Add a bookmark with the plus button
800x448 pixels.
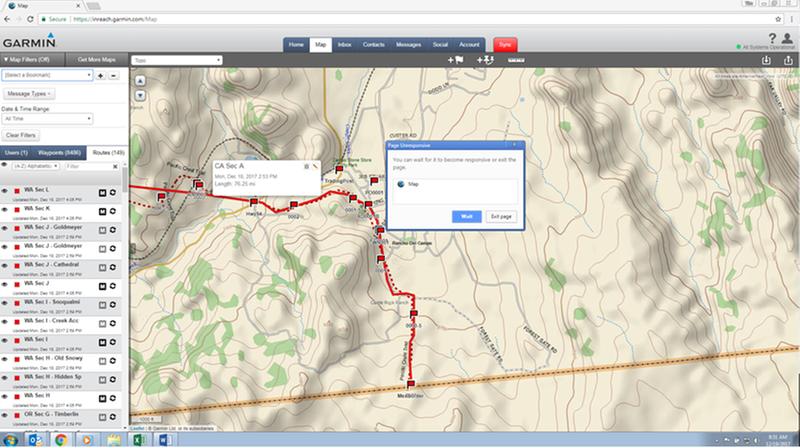(101, 75)
